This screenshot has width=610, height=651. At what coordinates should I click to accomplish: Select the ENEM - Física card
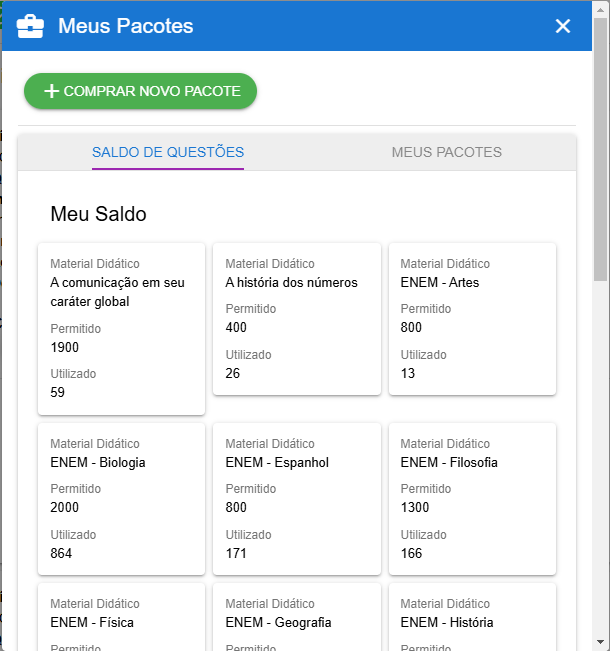click(x=121, y=620)
